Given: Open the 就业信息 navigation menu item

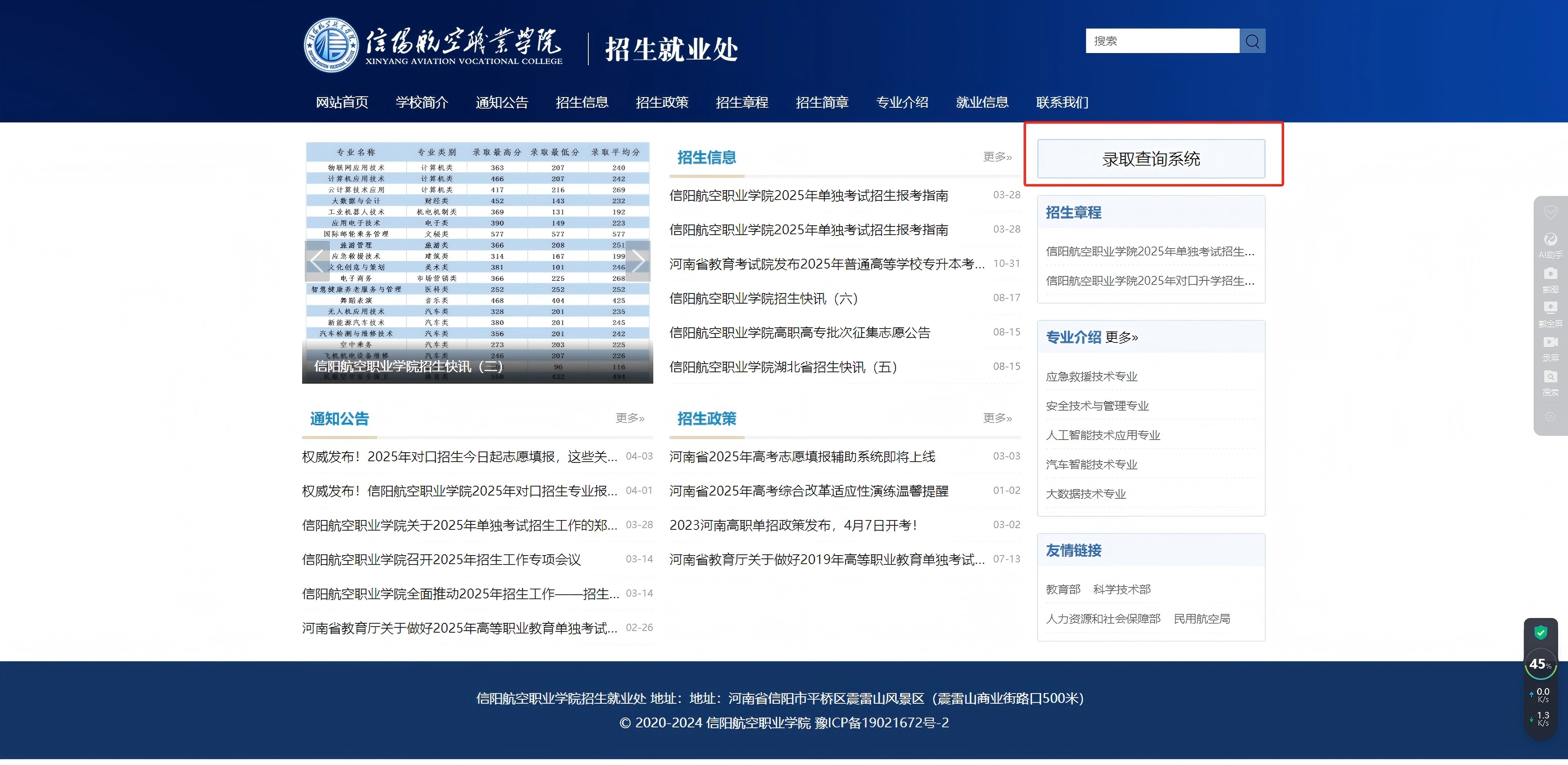Looking at the screenshot, I should coord(981,102).
